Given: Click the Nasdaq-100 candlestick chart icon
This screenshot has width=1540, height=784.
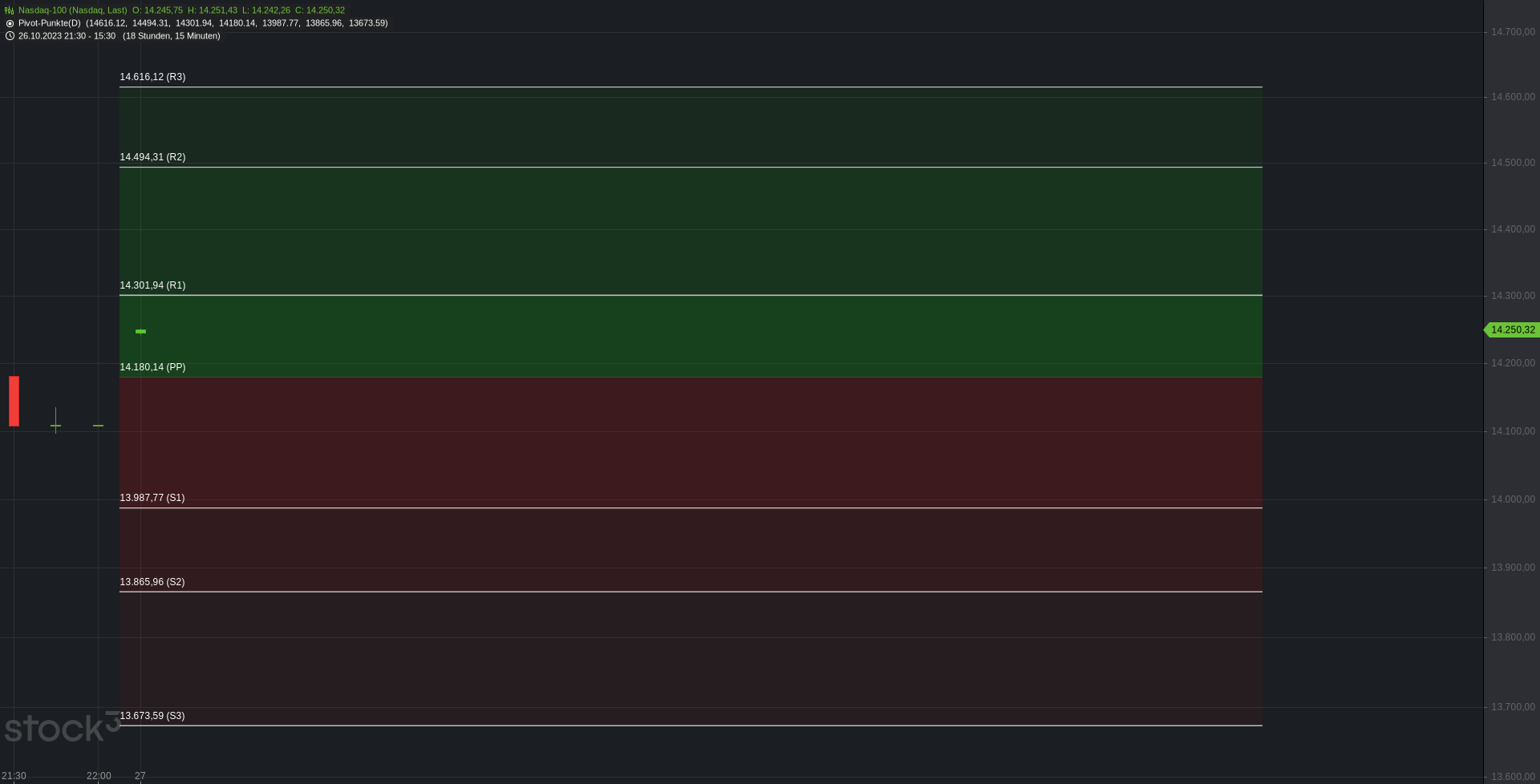Looking at the screenshot, I should pyautogui.click(x=10, y=10).
